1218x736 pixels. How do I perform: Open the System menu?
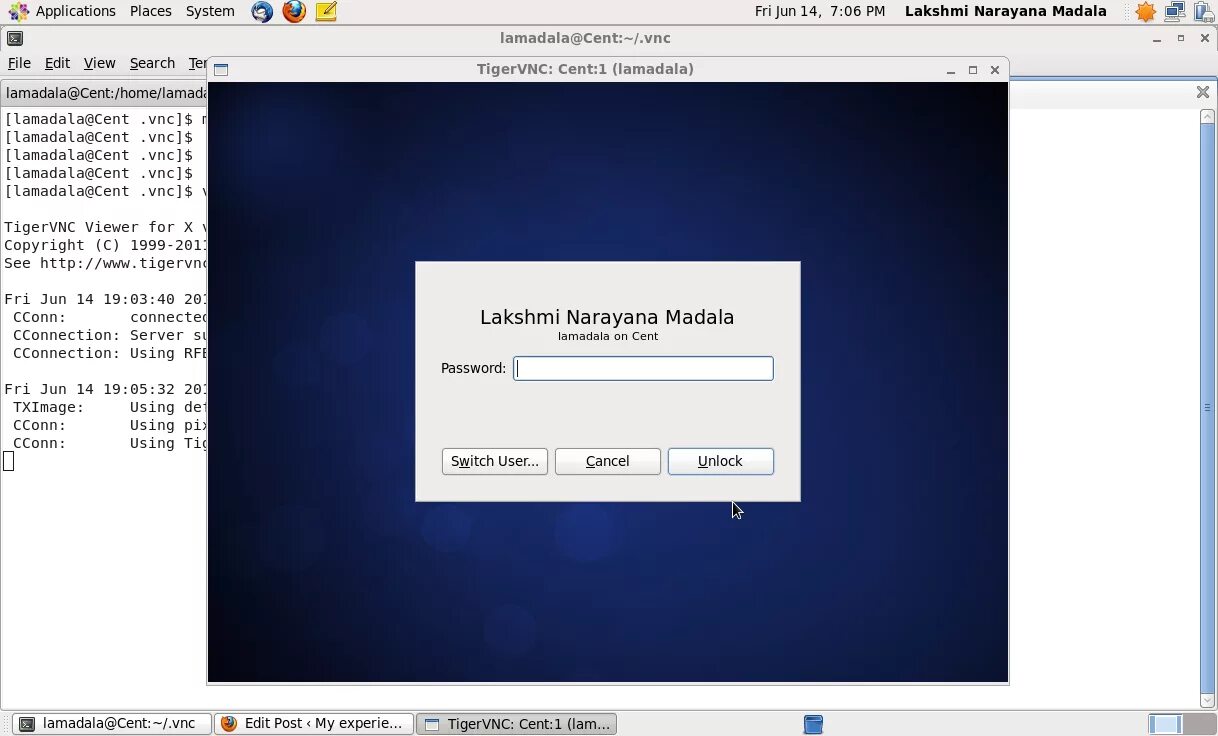(x=209, y=11)
